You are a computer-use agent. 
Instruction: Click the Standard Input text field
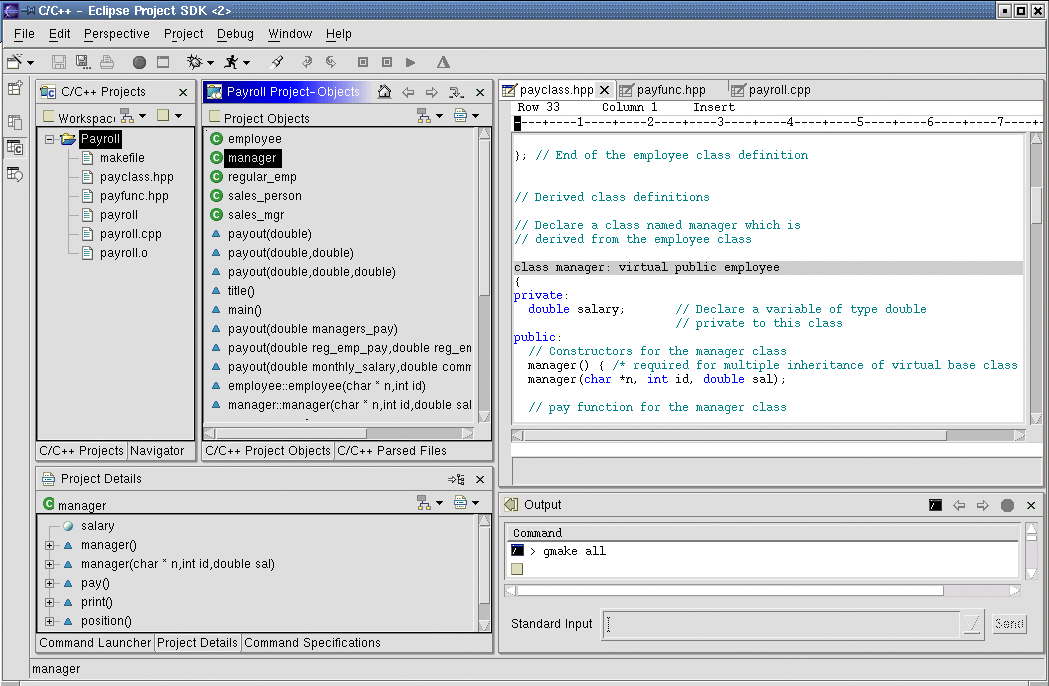click(780, 624)
